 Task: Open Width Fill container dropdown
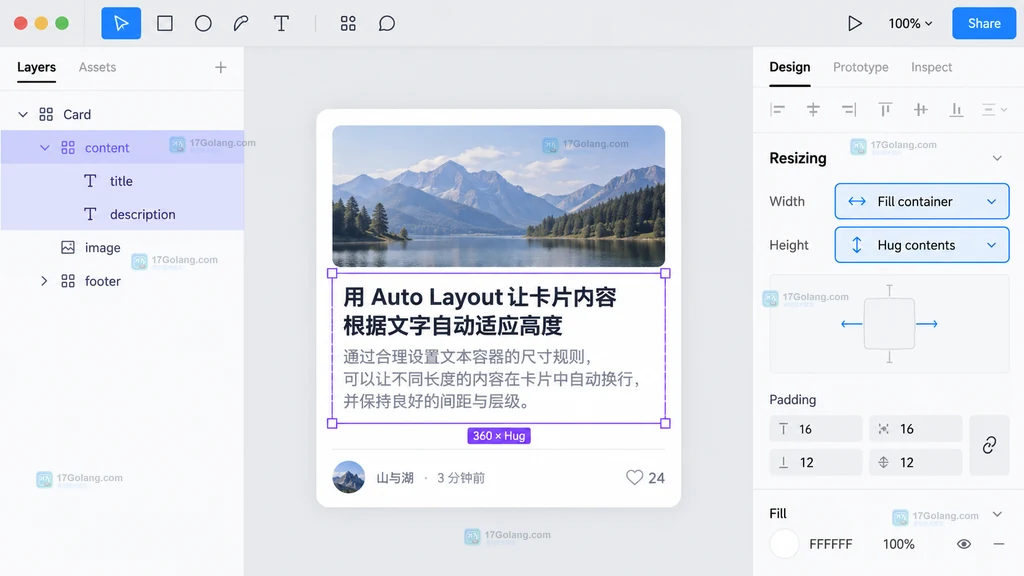click(921, 201)
